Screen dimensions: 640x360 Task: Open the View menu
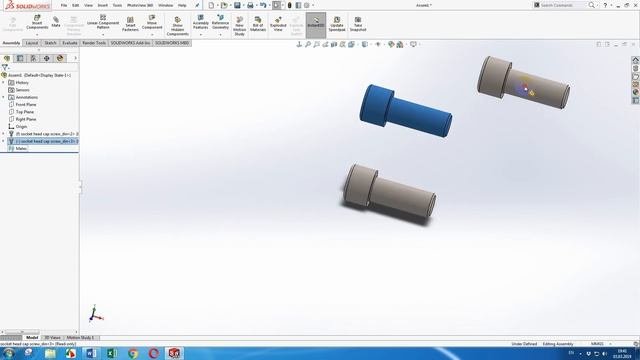(88, 5)
